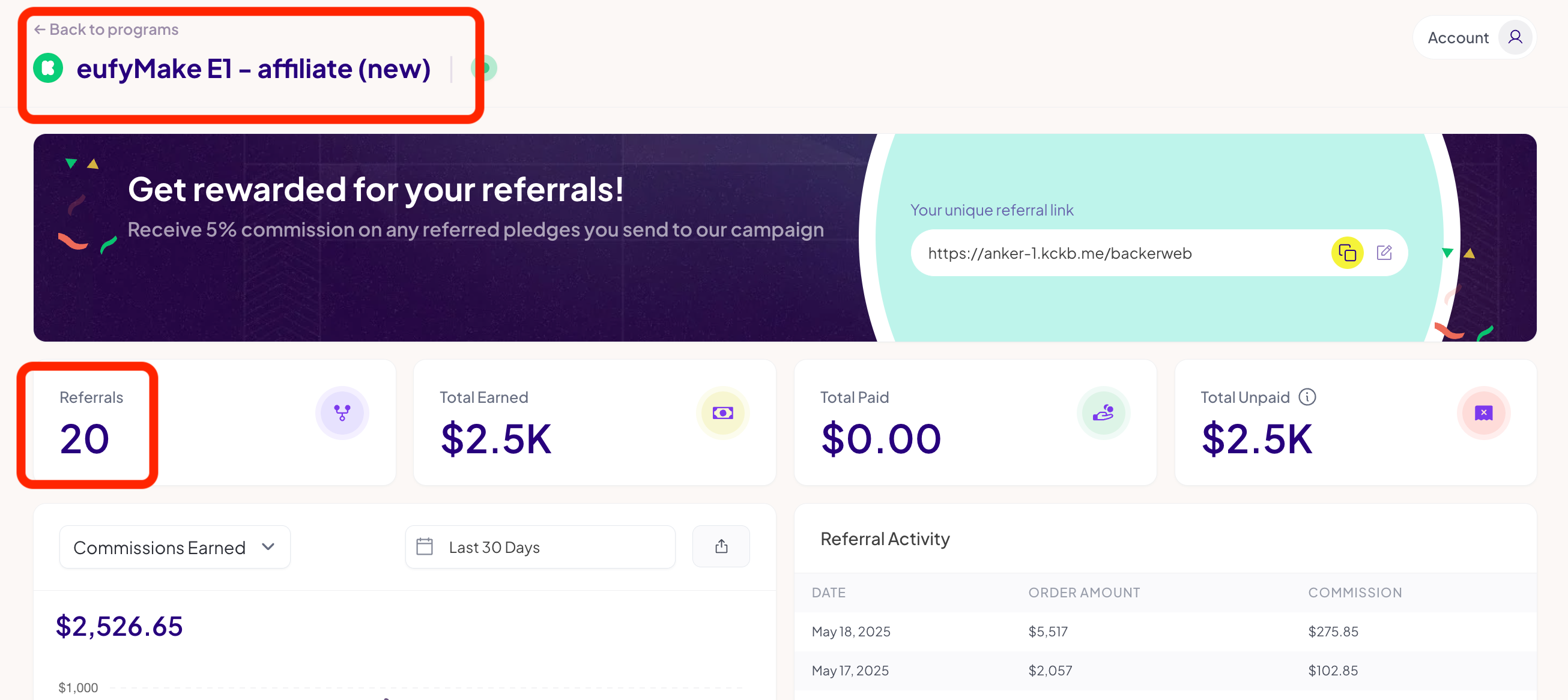Click the Total Earned money icon
This screenshot has width=1568, height=700.
pyautogui.click(x=722, y=412)
